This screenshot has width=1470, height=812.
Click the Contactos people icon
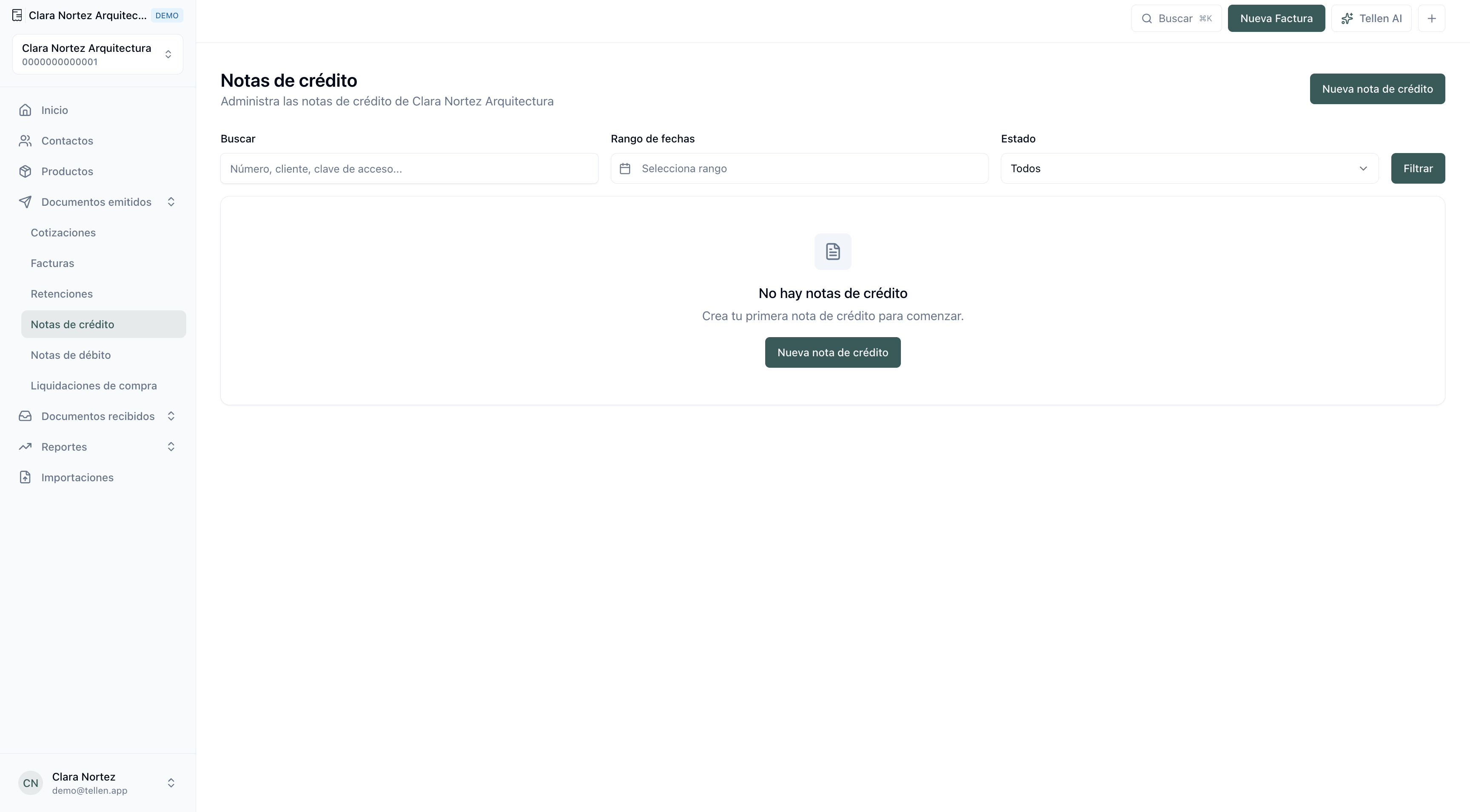point(25,141)
